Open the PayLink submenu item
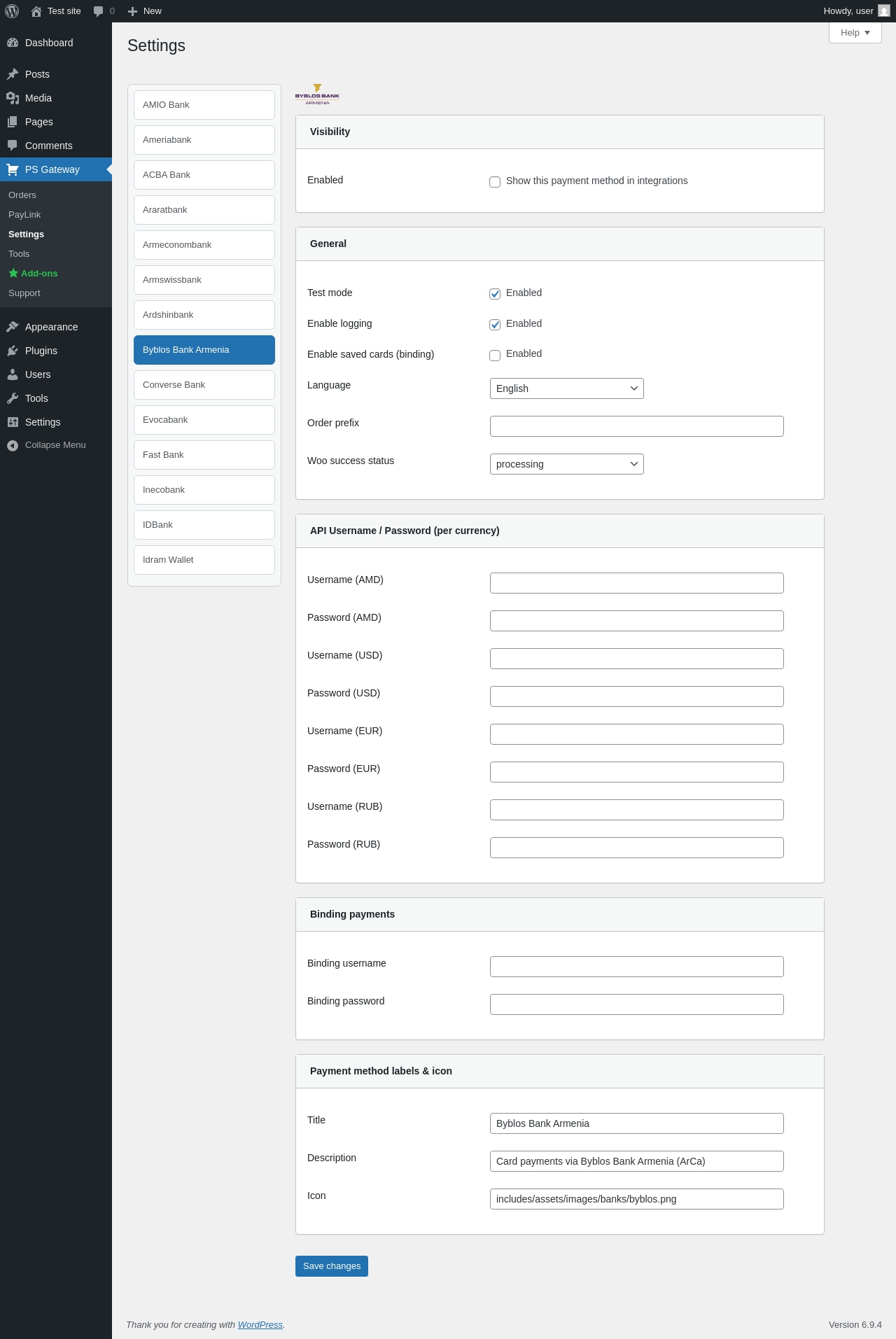 [x=24, y=215]
